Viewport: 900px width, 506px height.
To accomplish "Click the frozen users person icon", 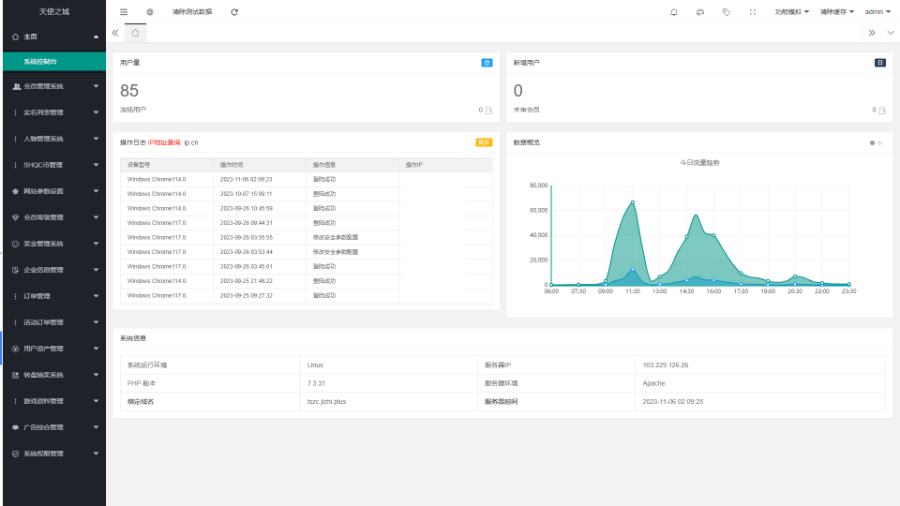I will (x=488, y=110).
